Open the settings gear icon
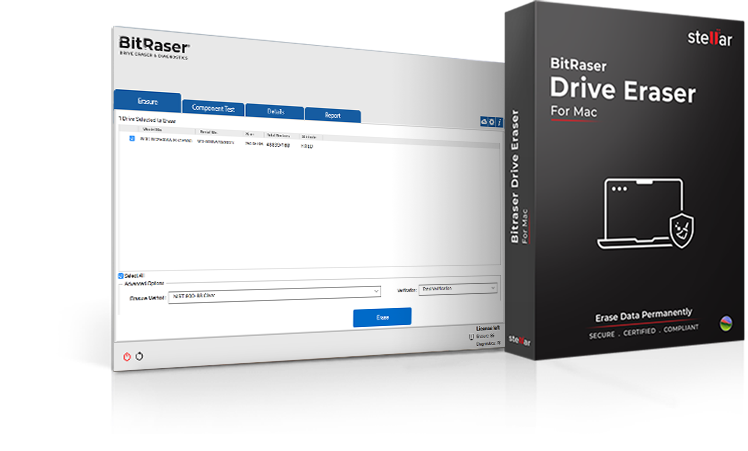Viewport: 748px width, 451px height. click(491, 122)
